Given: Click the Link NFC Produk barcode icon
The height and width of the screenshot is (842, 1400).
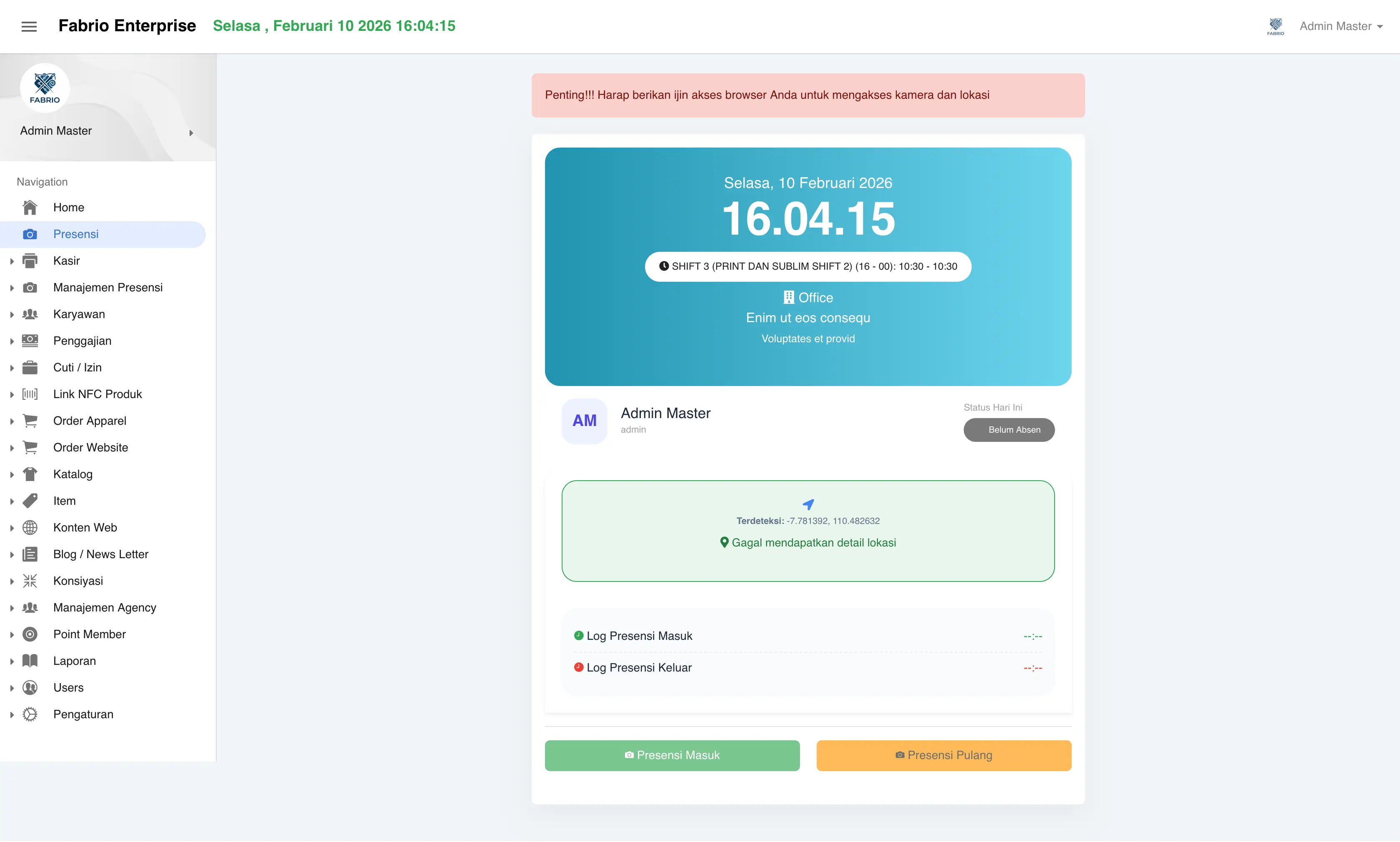Looking at the screenshot, I should (x=30, y=394).
